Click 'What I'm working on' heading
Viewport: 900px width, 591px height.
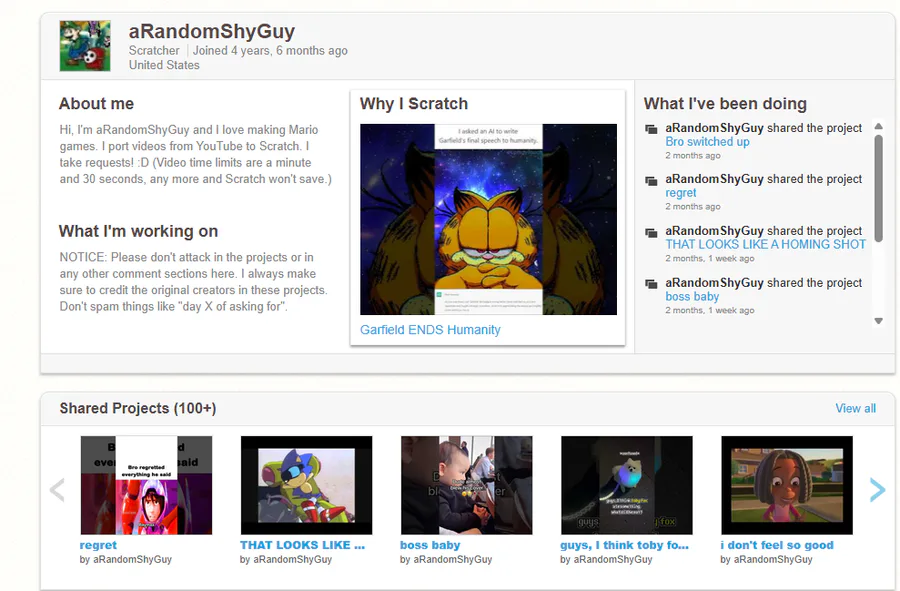(x=138, y=231)
